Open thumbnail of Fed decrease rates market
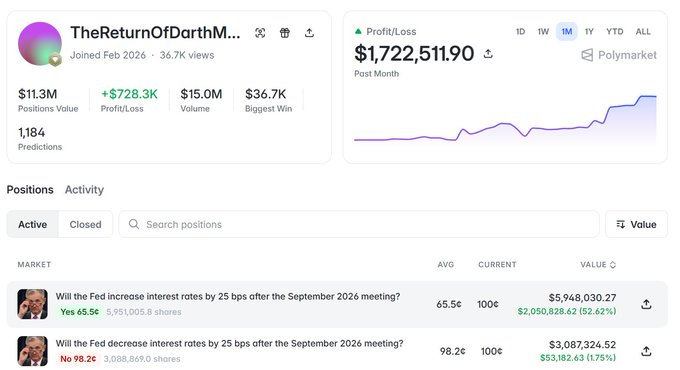Screen dimensions: 680x370 33,351
